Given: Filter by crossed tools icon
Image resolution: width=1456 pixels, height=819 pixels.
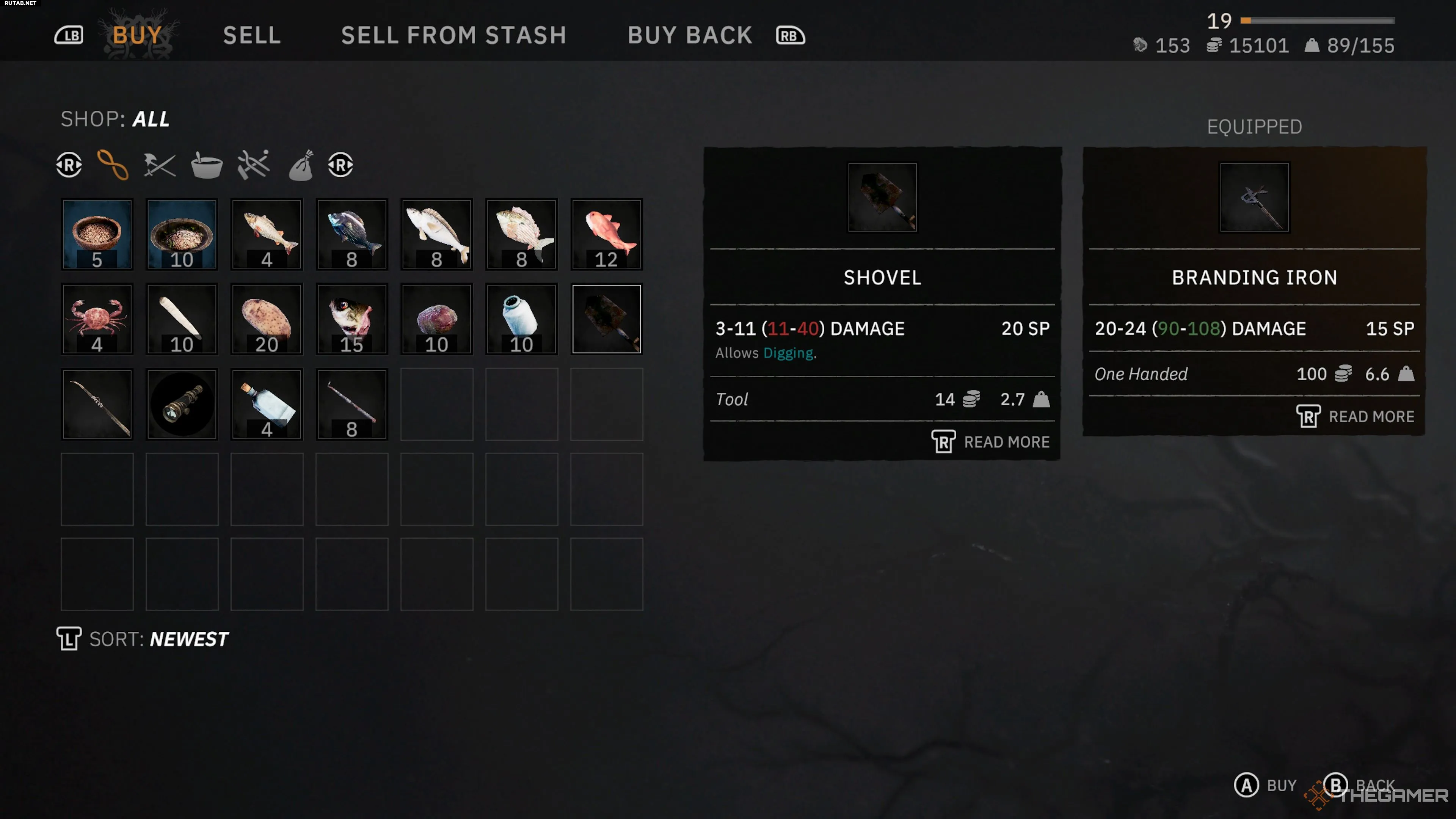Looking at the screenshot, I should [253, 165].
